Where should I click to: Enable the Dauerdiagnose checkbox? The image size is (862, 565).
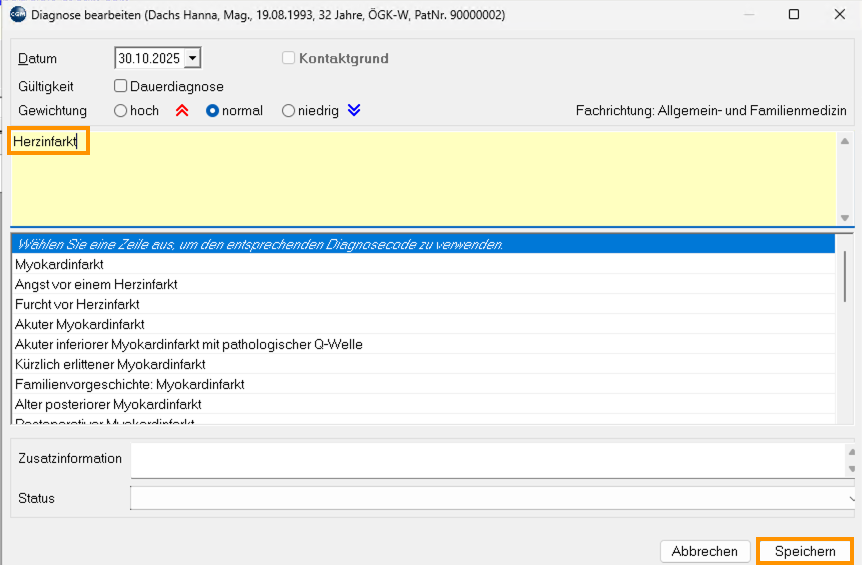click(x=121, y=87)
